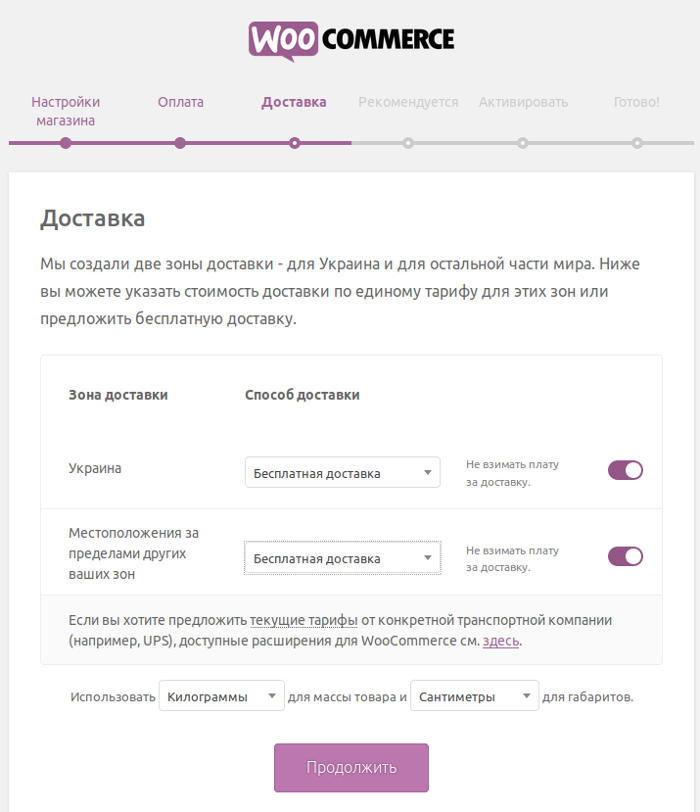Open shipping method dropdown for other zones
This screenshot has width=700, height=812.
click(x=343, y=558)
